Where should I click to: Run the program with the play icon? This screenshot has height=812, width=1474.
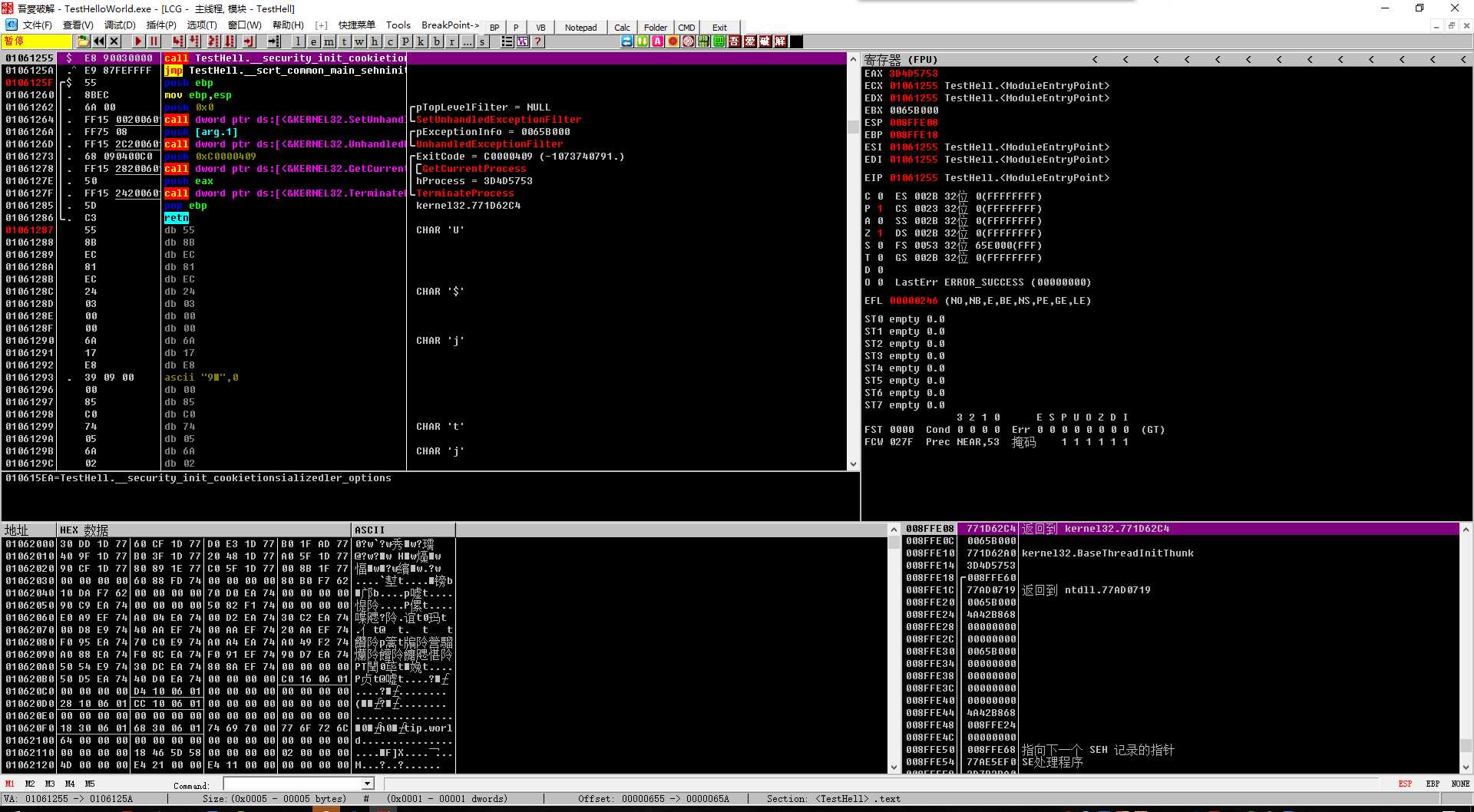(x=138, y=41)
